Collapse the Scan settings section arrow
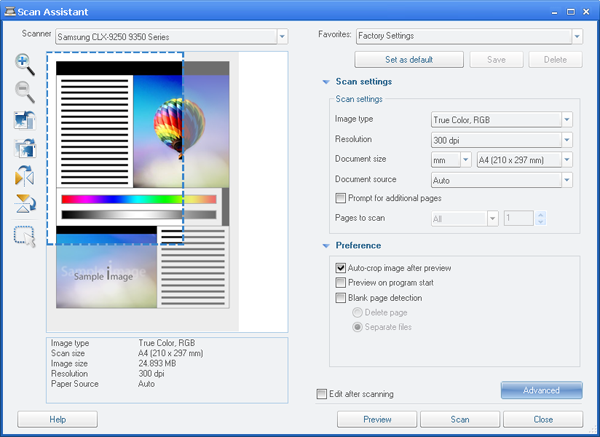 (x=325, y=82)
